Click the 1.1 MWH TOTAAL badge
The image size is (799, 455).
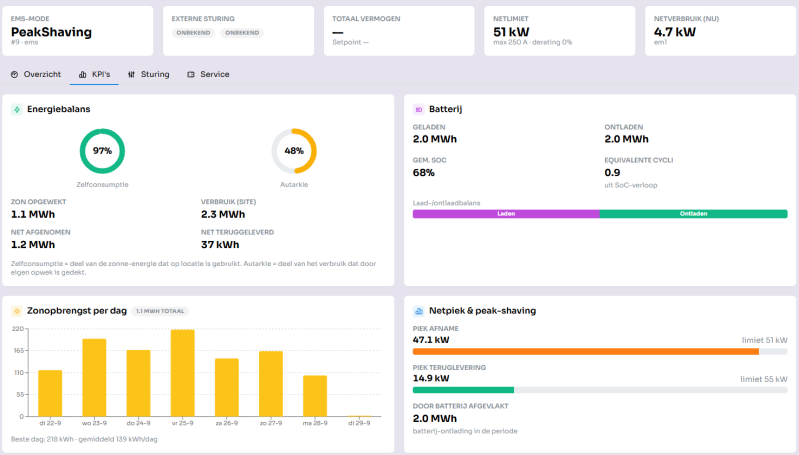[x=160, y=311]
